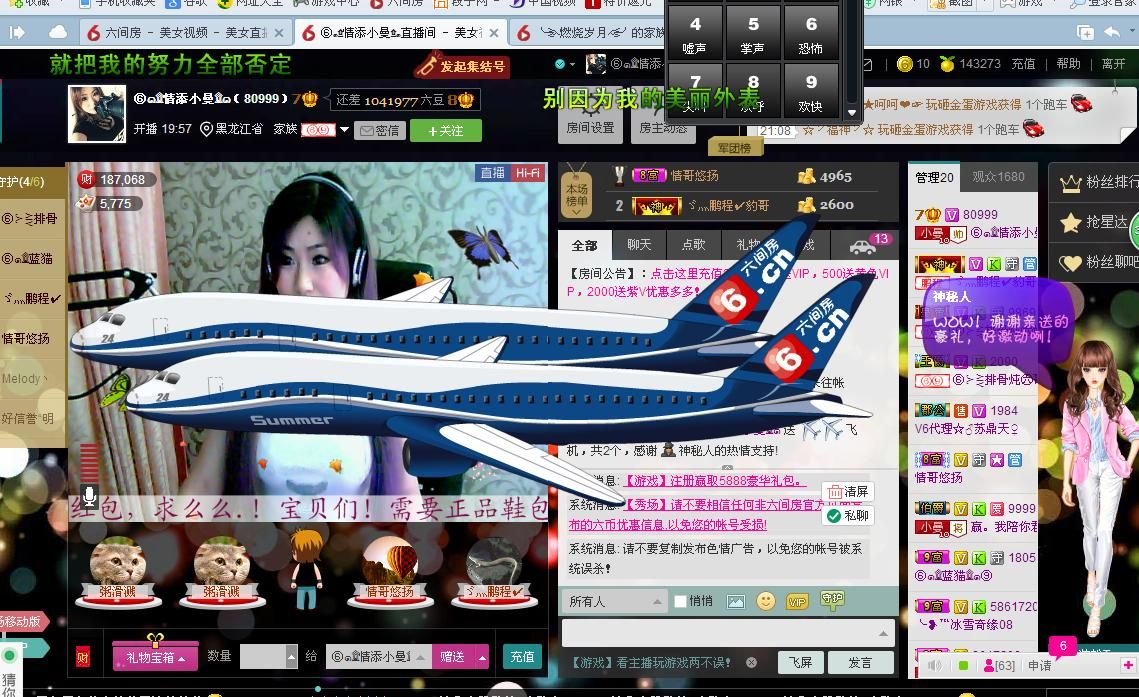Click the 清屏 clear screen trash icon
Image resolution: width=1139 pixels, height=697 pixels.
point(835,492)
